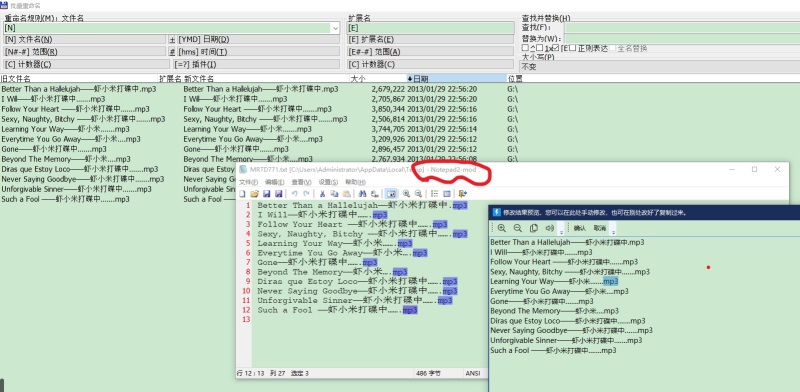
Task: Click 确认 in the preview panel
Action: point(580,228)
